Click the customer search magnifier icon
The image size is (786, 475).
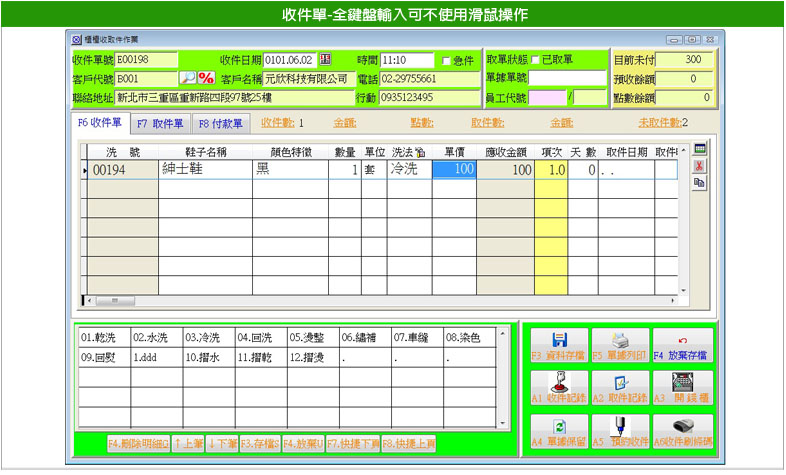[188, 78]
